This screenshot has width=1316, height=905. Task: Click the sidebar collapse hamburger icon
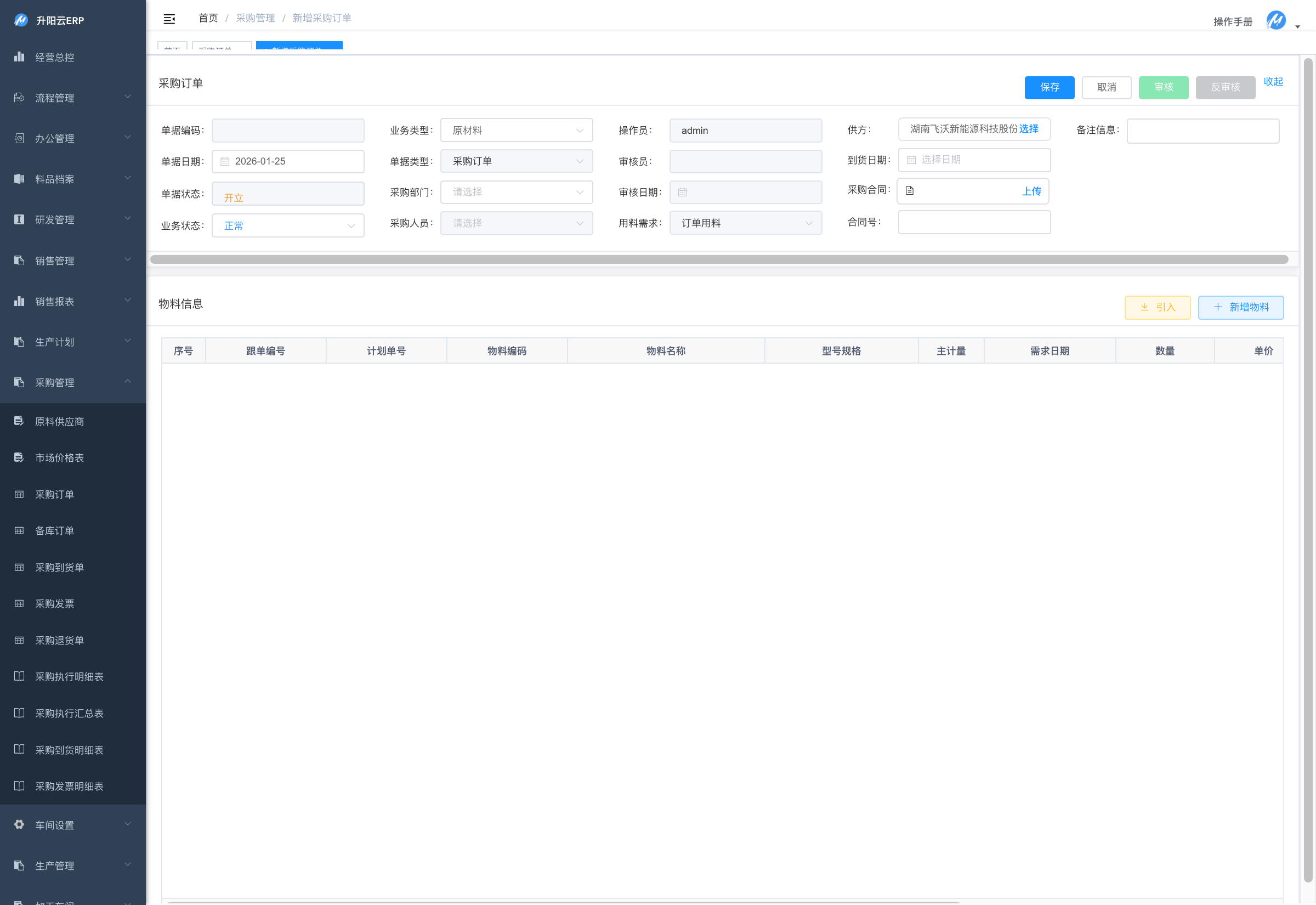169,19
